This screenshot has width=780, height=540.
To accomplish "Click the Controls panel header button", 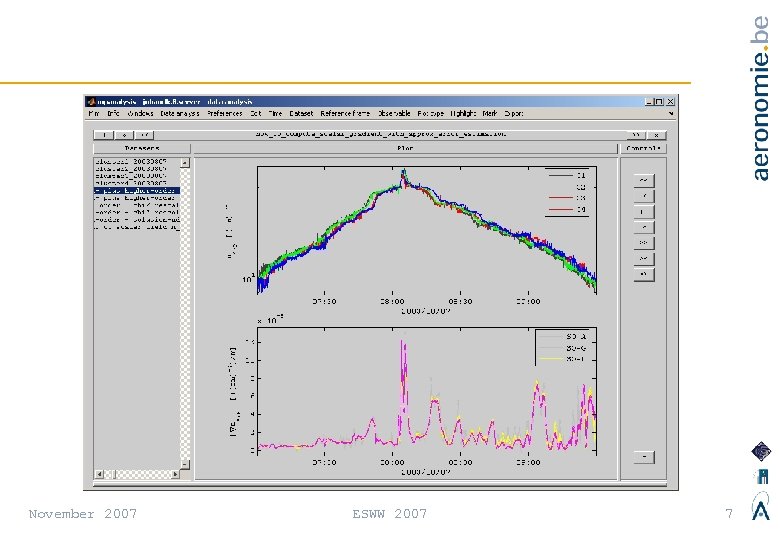I will coord(644,148).
